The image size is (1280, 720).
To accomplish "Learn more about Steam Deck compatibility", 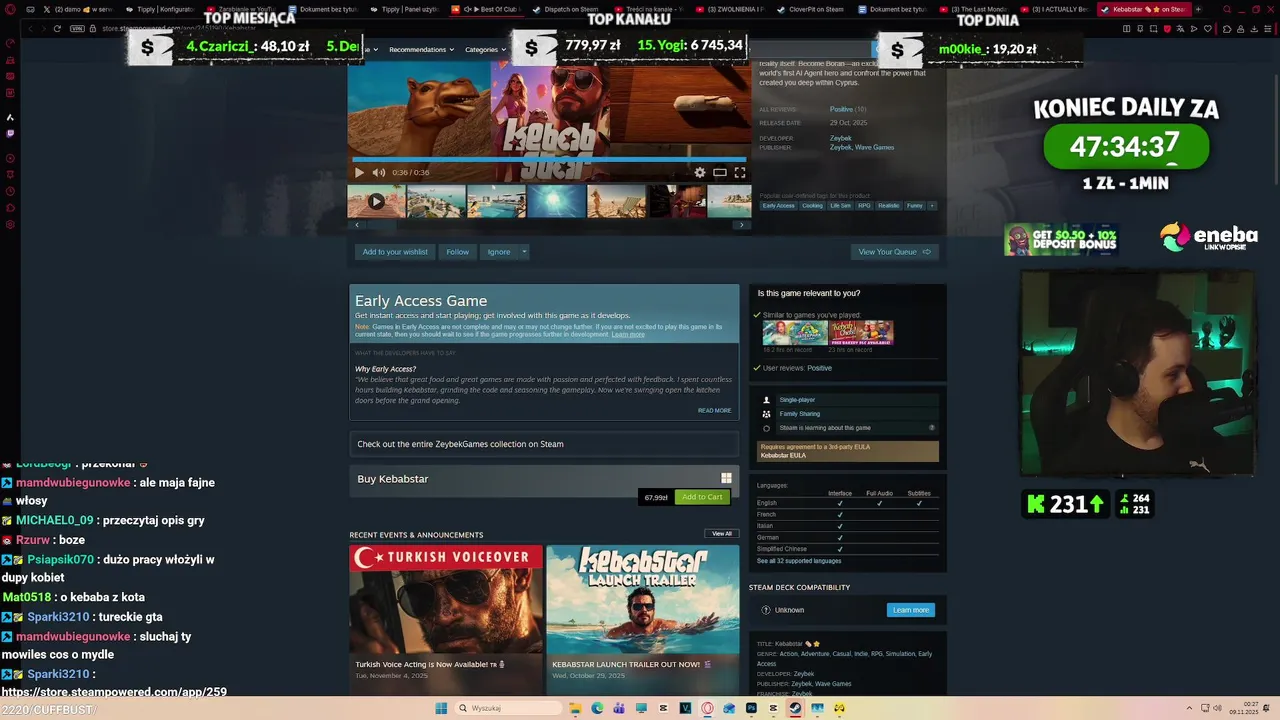I will click(x=910, y=610).
